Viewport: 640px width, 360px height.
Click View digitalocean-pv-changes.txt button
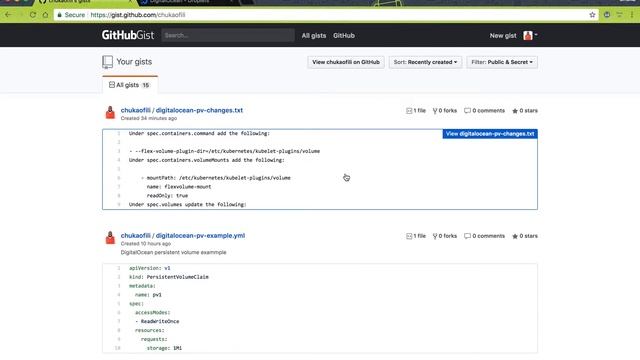[490, 134]
